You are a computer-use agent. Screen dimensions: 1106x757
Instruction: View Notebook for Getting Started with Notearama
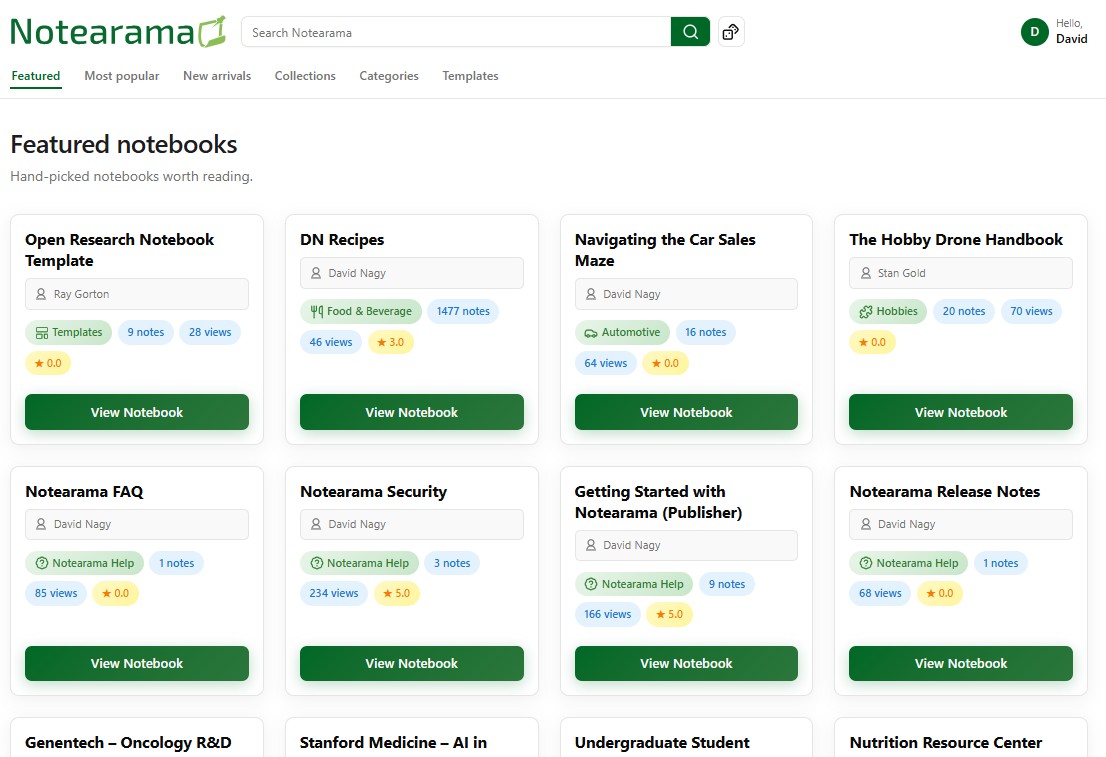(686, 663)
